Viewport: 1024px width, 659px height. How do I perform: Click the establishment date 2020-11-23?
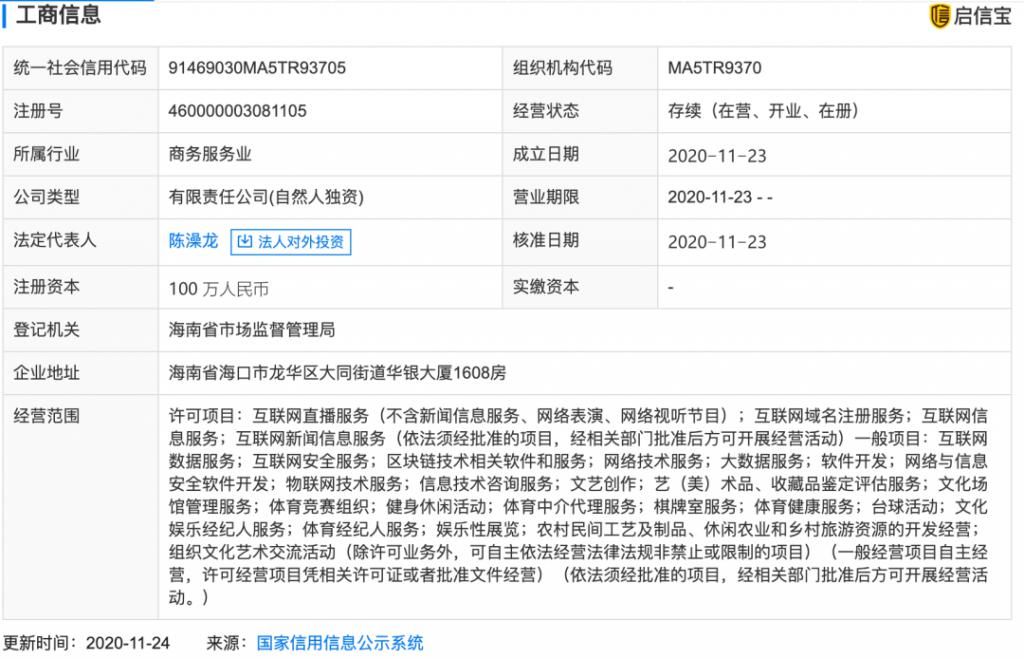pos(713,155)
